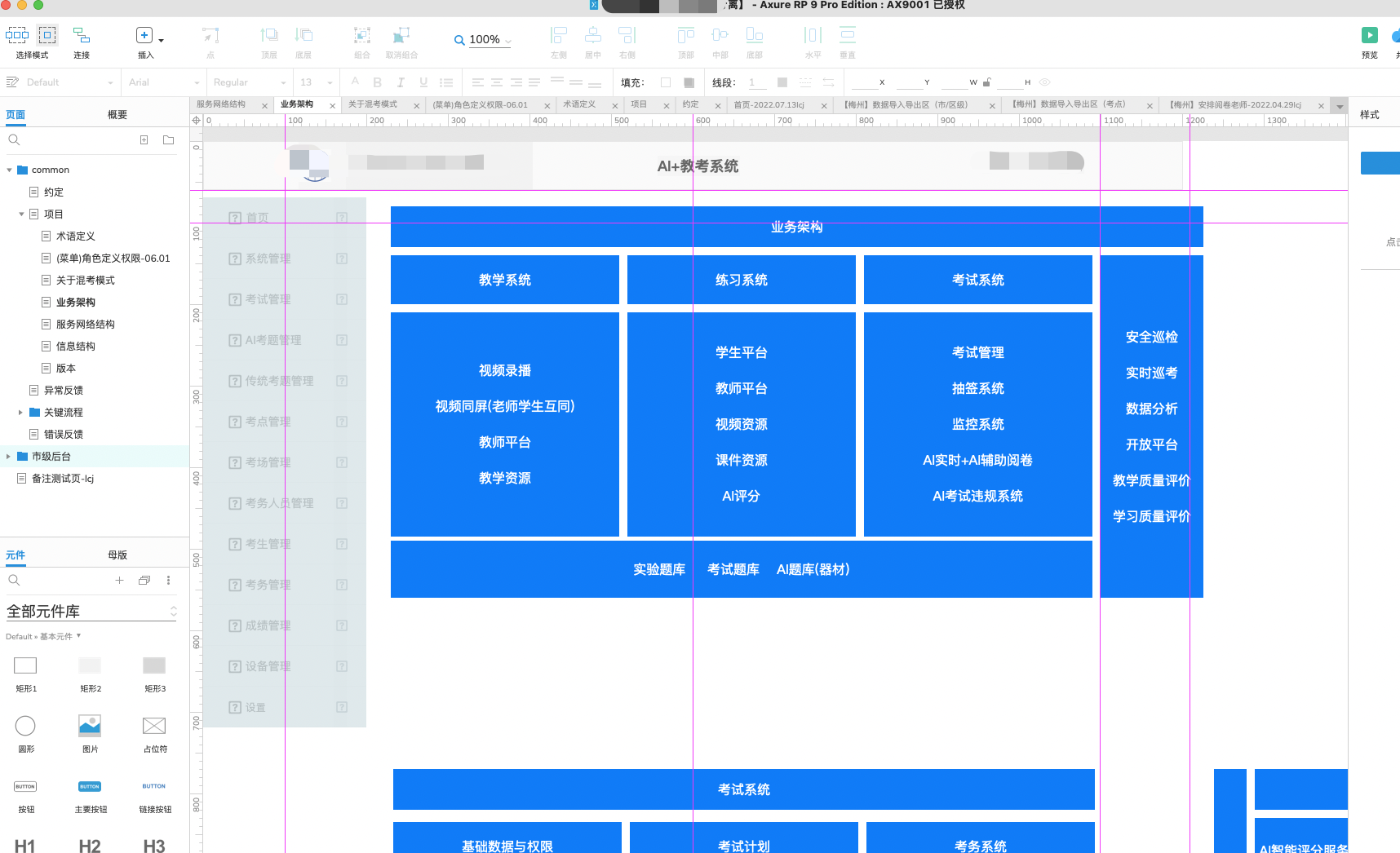This screenshot has width=1400, height=853.
Task: Set text alignment to left
Action: pyautogui.click(x=478, y=82)
